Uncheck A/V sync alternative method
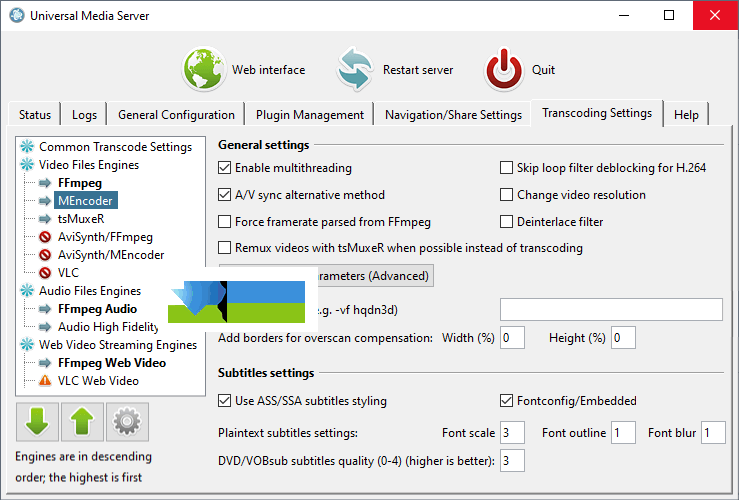The height and width of the screenshot is (500, 739). pos(224,195)
